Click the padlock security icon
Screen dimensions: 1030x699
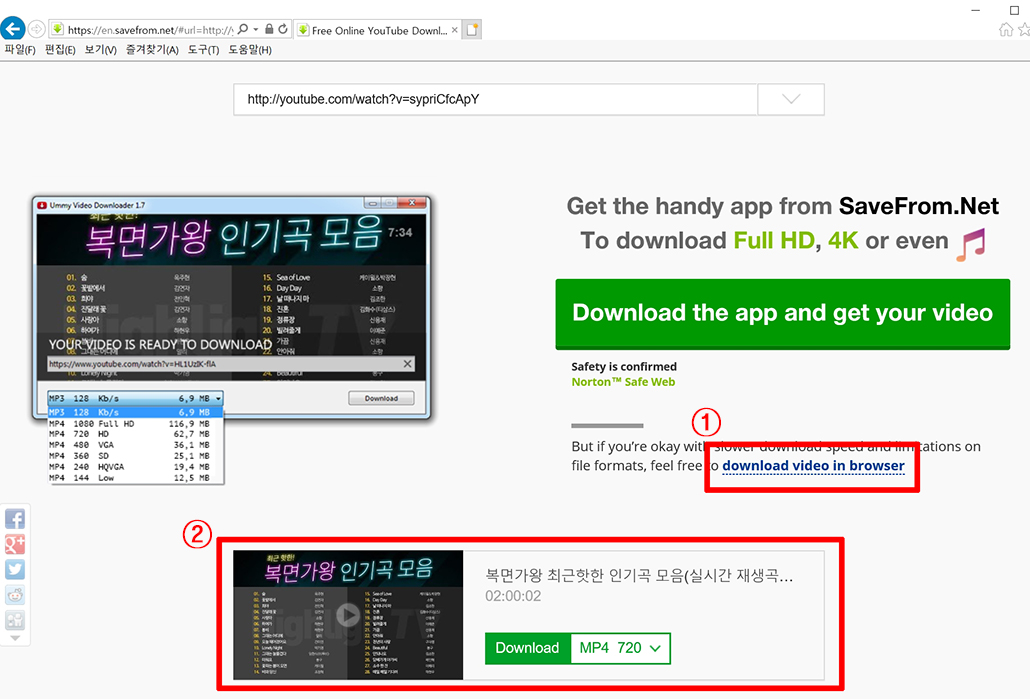tap(269, 29)
